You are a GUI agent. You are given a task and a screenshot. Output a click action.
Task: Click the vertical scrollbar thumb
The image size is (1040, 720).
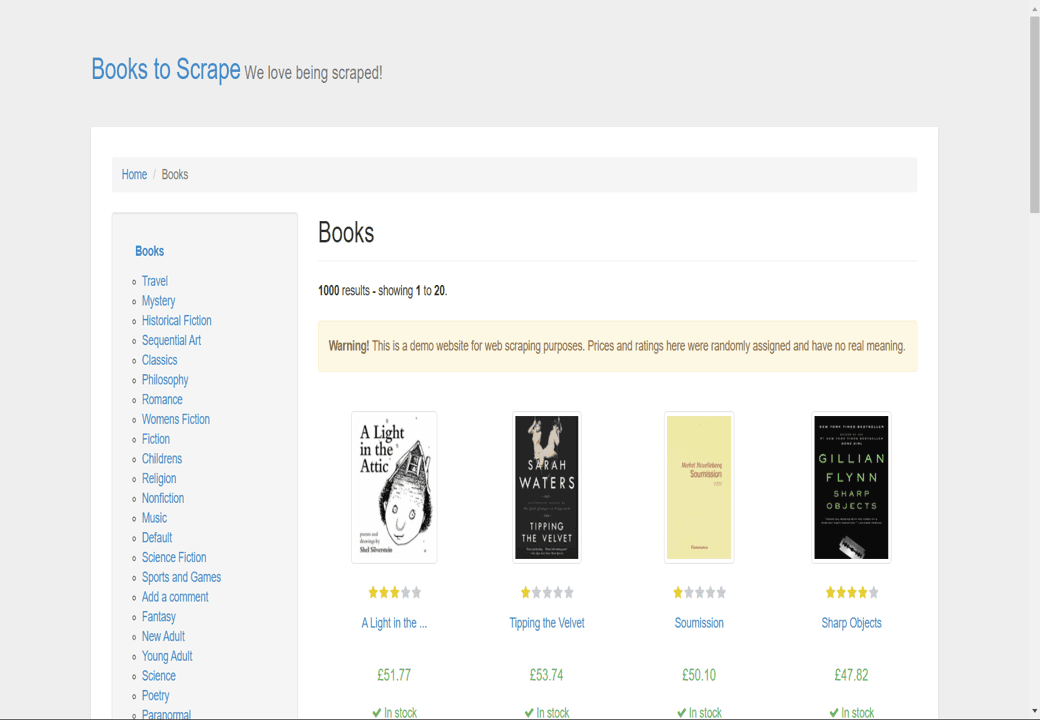1034,114
